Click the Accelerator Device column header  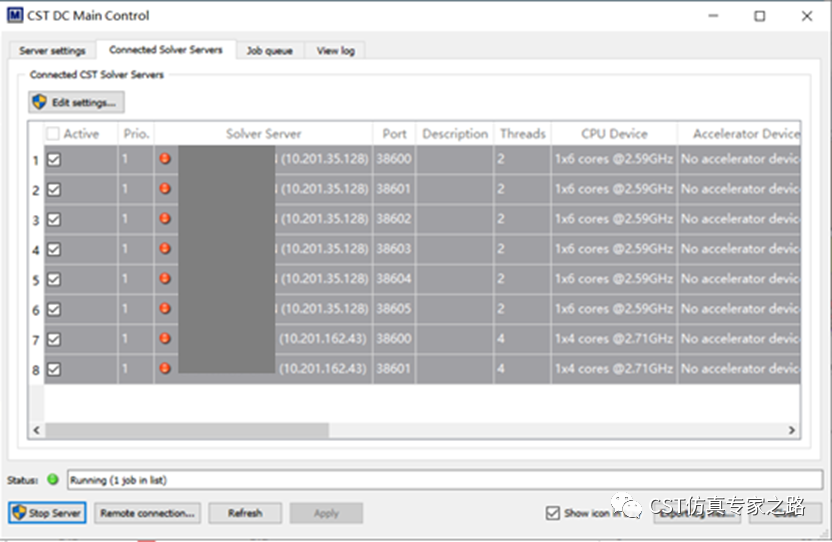coord(739,134)
